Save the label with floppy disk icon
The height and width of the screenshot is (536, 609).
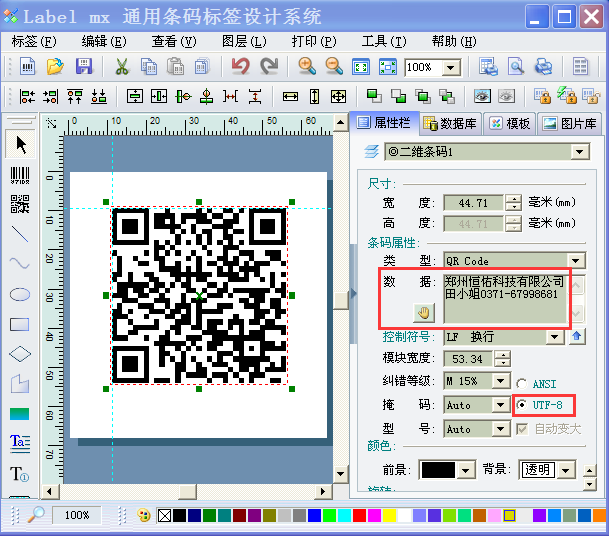84,66
